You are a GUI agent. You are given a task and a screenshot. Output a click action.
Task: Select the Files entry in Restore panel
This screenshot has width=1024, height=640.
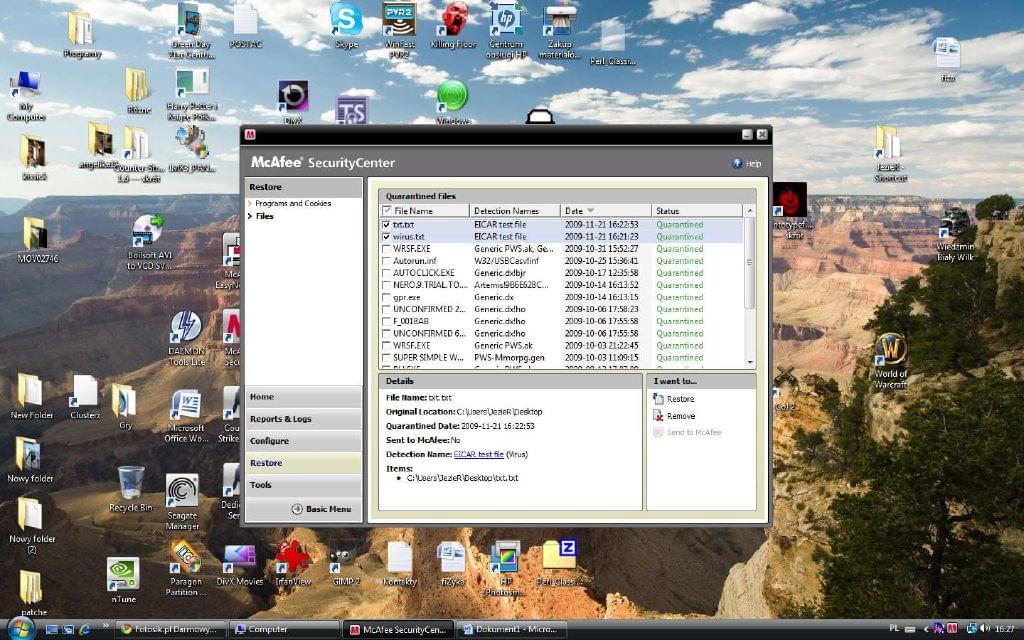(x=264, y=216)
